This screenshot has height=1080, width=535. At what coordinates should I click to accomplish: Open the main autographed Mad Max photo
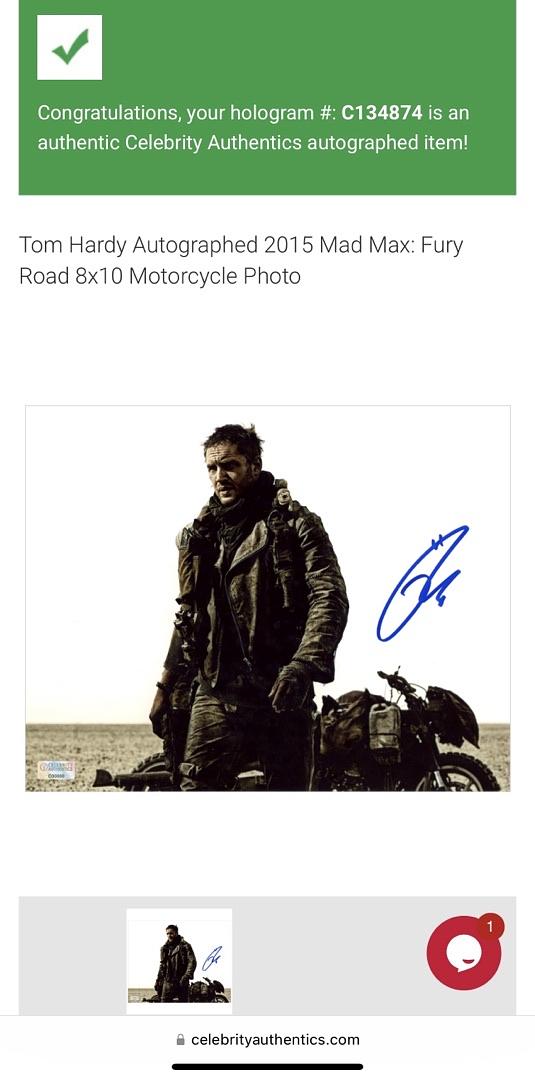268,599
